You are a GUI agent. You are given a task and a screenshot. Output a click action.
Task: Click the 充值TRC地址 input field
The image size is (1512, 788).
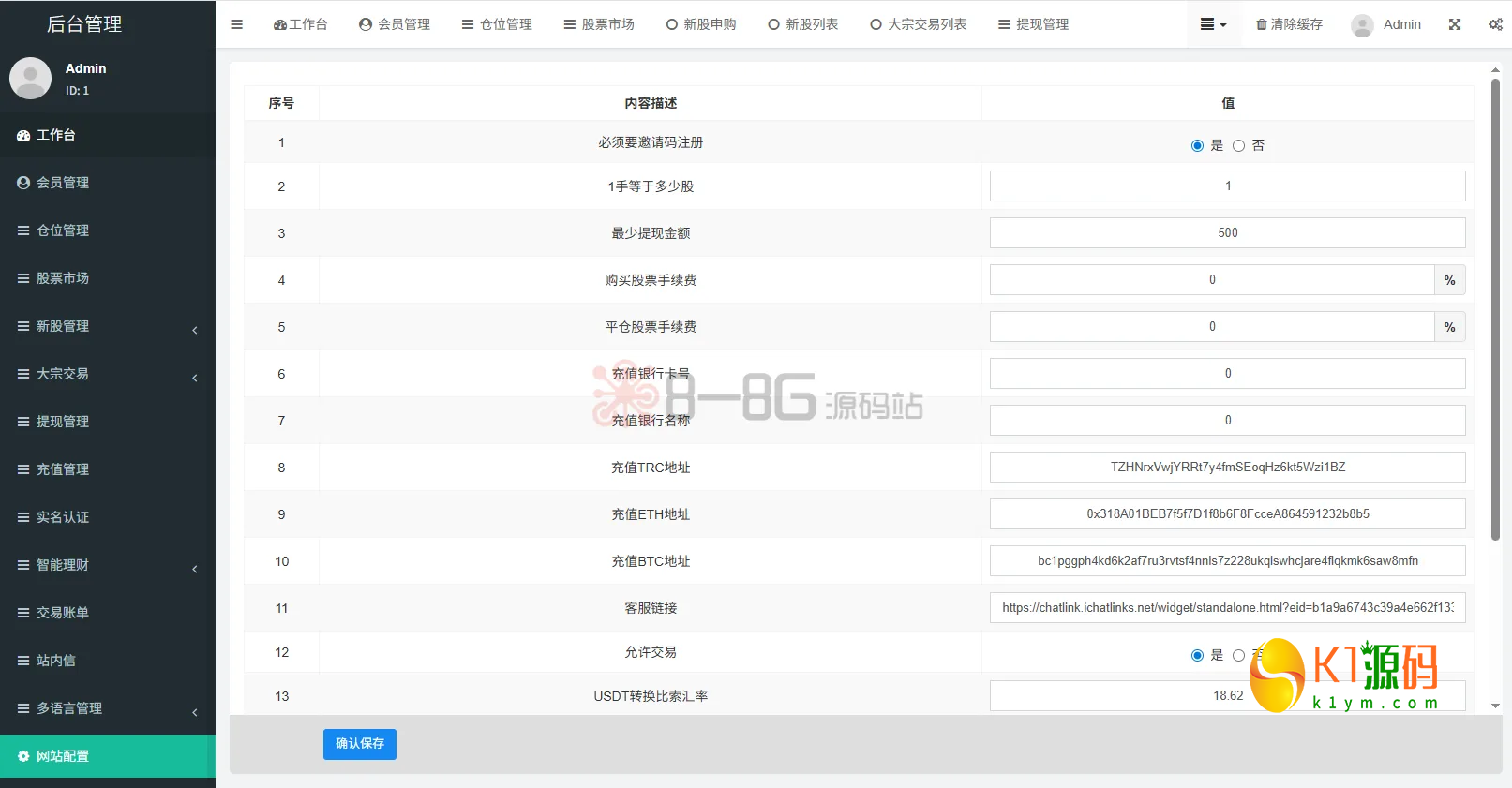(x=1228, y=467)
